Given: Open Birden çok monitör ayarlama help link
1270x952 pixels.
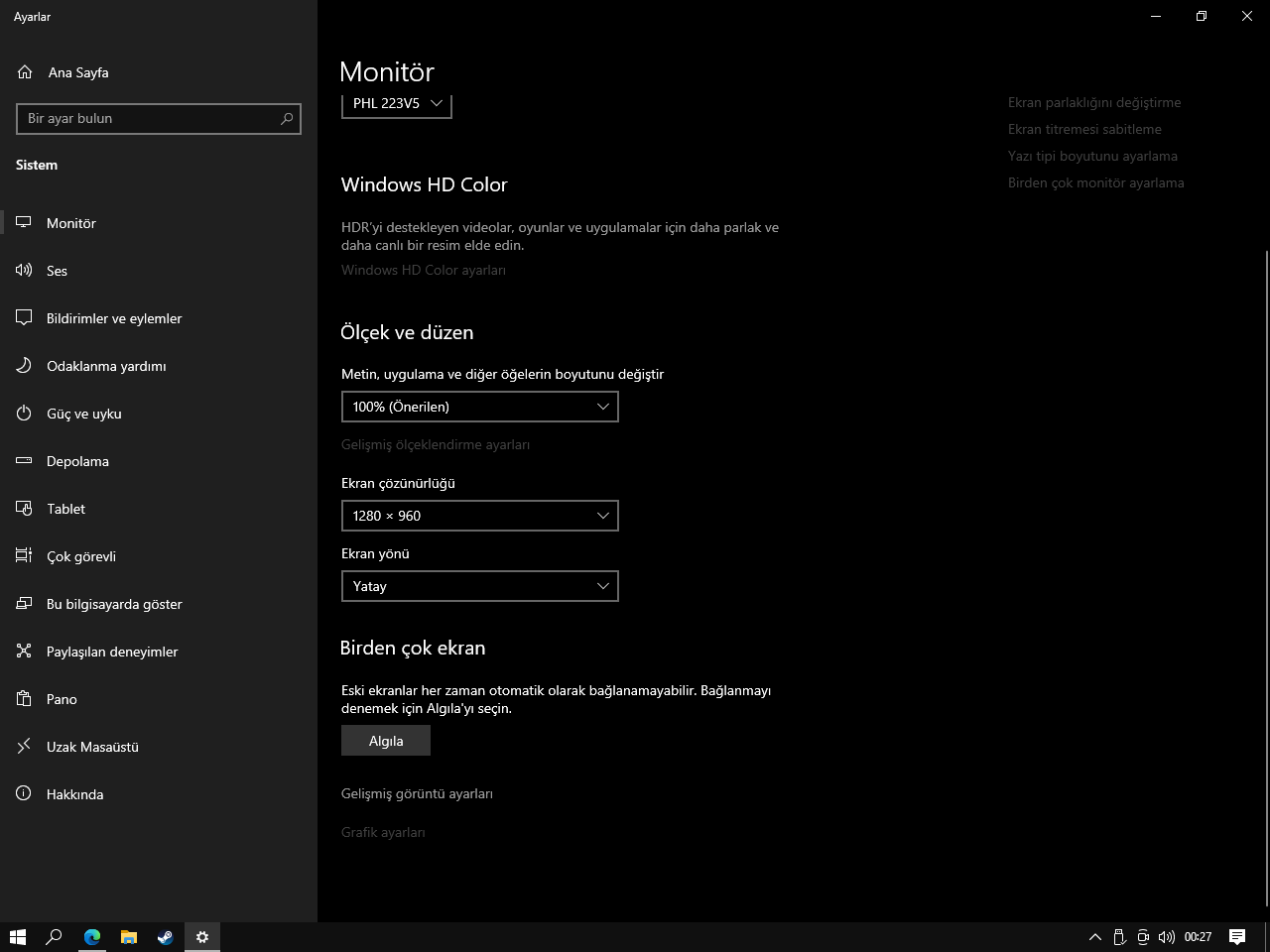Looking at the screenshot, I should [x=1096, y=182].
